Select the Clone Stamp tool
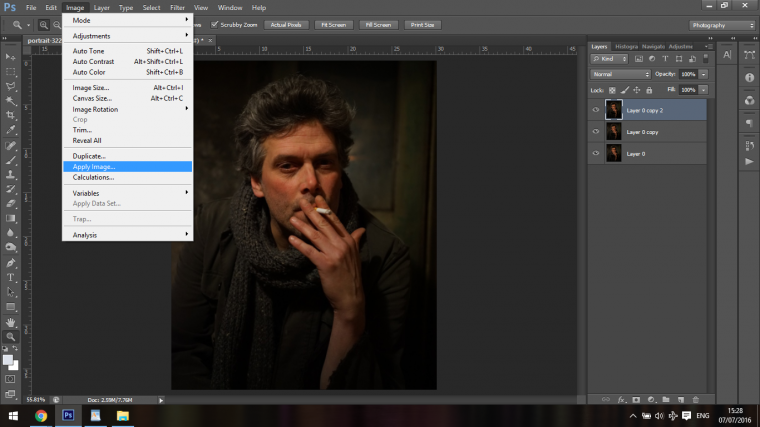The image size is (760, 427). [10, 174]
